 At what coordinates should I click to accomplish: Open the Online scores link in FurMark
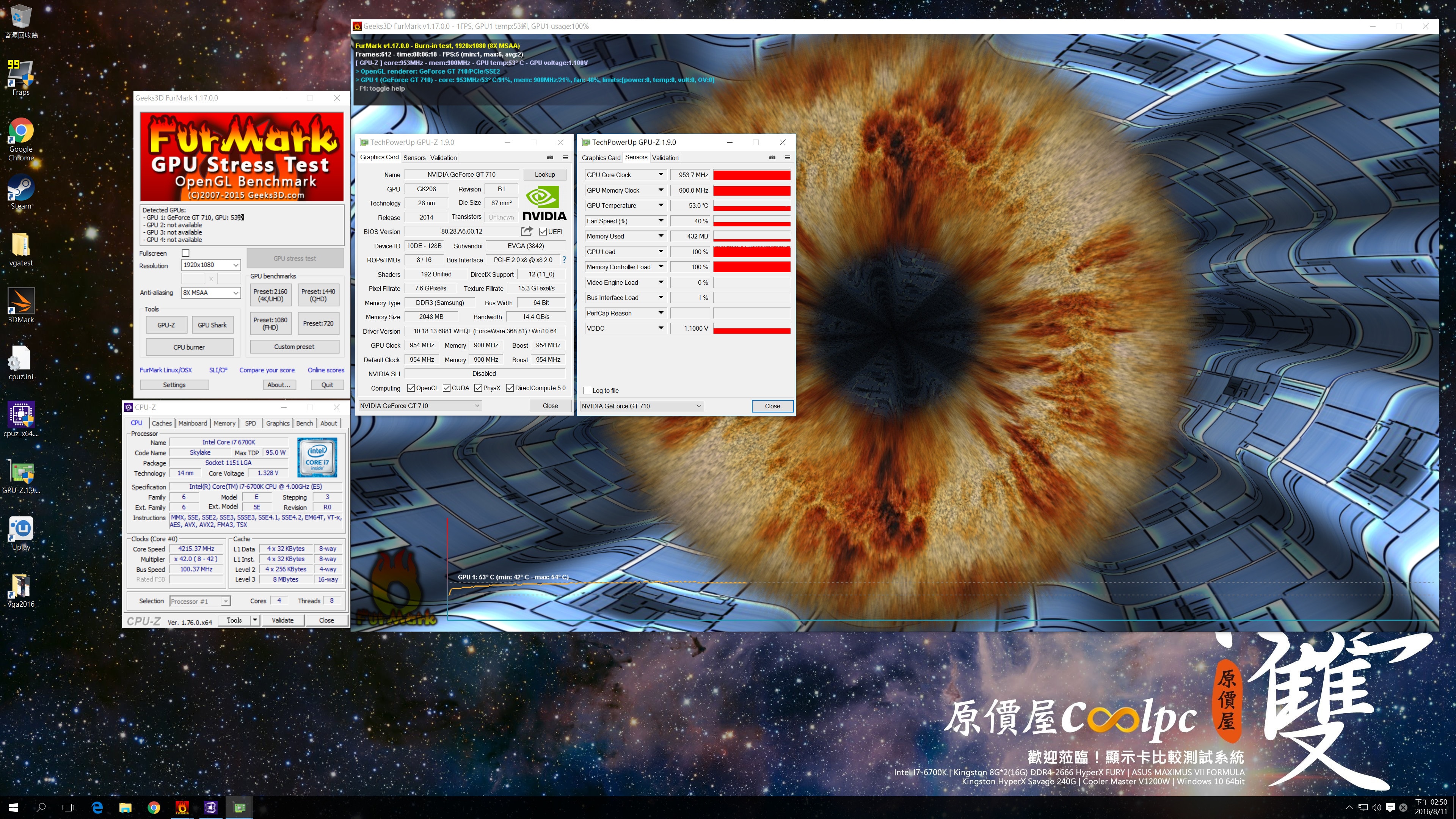[326, 370]
